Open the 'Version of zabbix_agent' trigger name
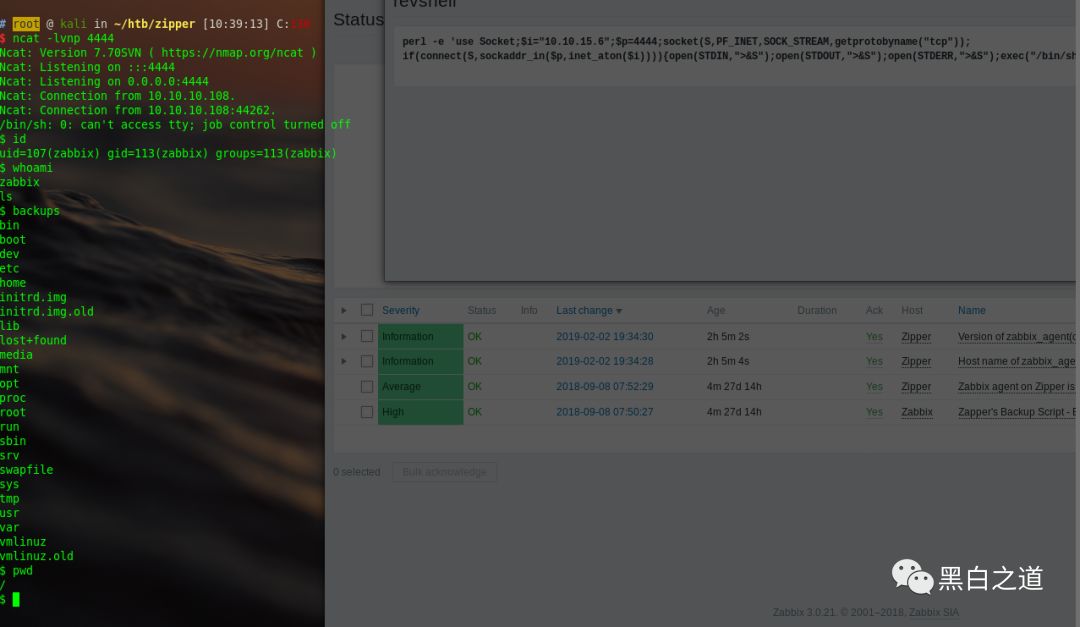This screenshot has width=1080, height=627. pos(1016,336)
